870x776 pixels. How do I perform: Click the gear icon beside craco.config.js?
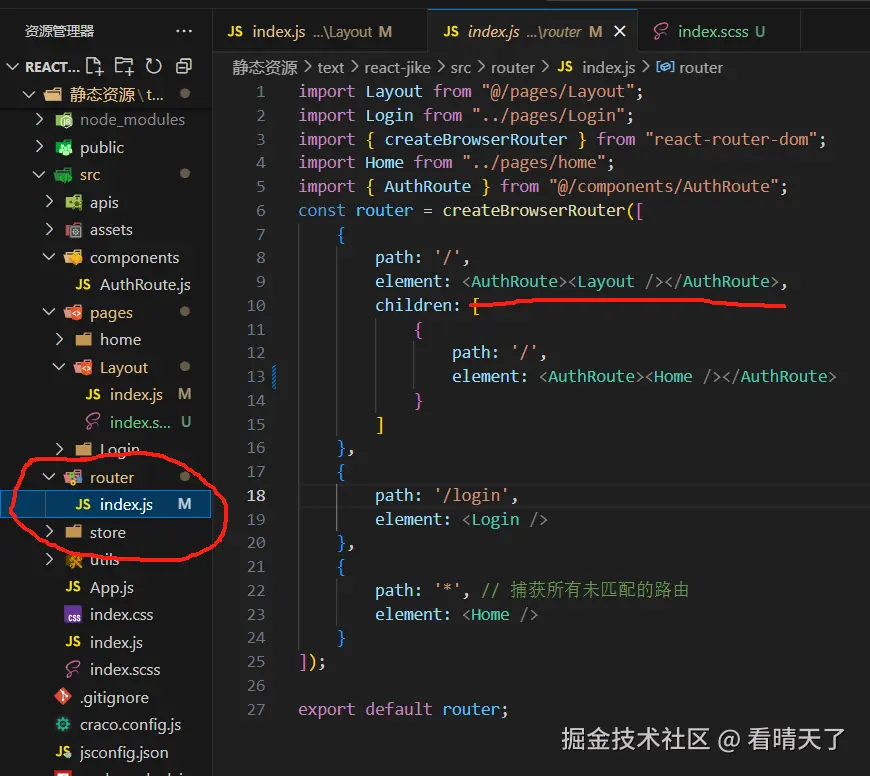click(x=63, y=724)
